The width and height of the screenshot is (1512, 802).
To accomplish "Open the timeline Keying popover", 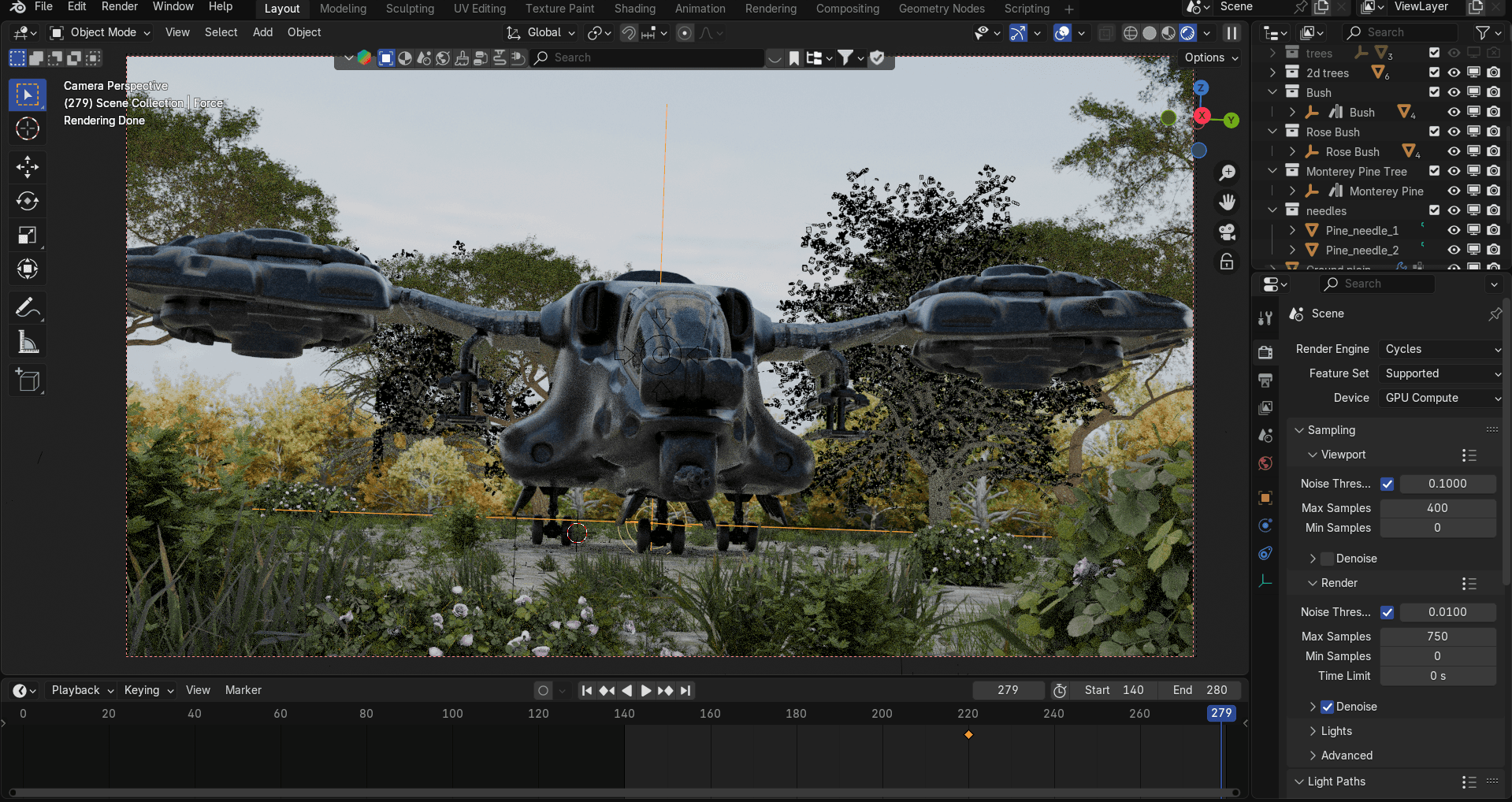I will point(148,690).
